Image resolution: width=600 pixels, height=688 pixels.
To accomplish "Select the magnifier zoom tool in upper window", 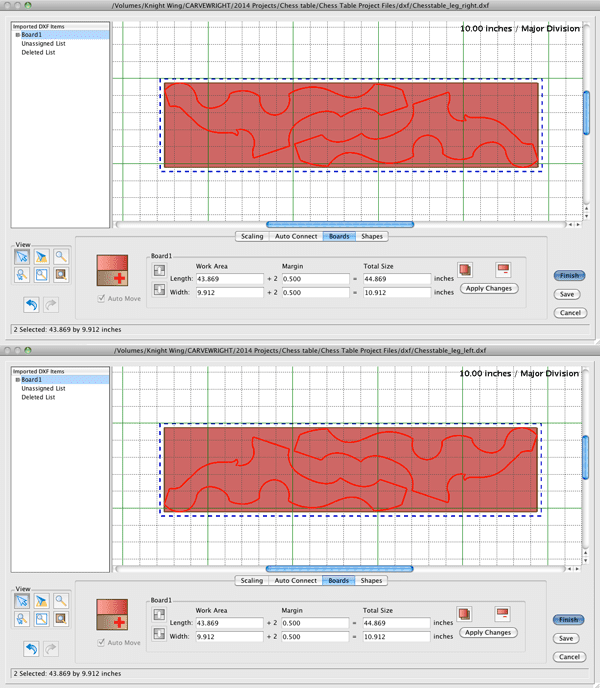I will coord(61,255).
